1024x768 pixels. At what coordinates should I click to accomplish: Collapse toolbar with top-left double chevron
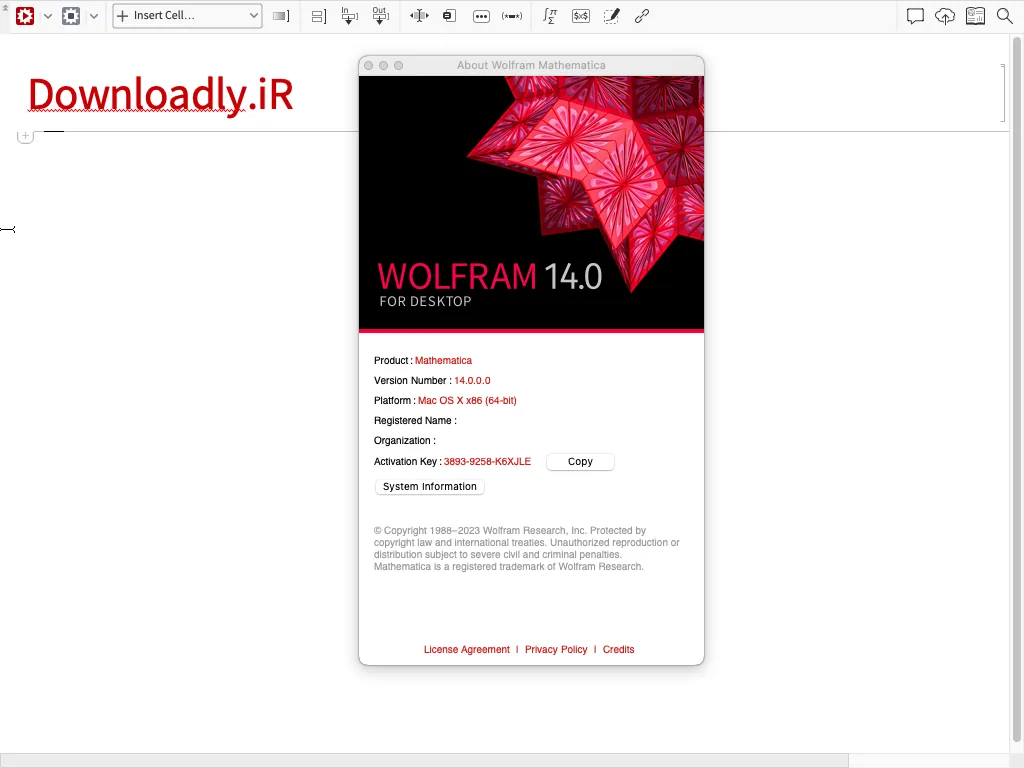(x=5, y=7)
